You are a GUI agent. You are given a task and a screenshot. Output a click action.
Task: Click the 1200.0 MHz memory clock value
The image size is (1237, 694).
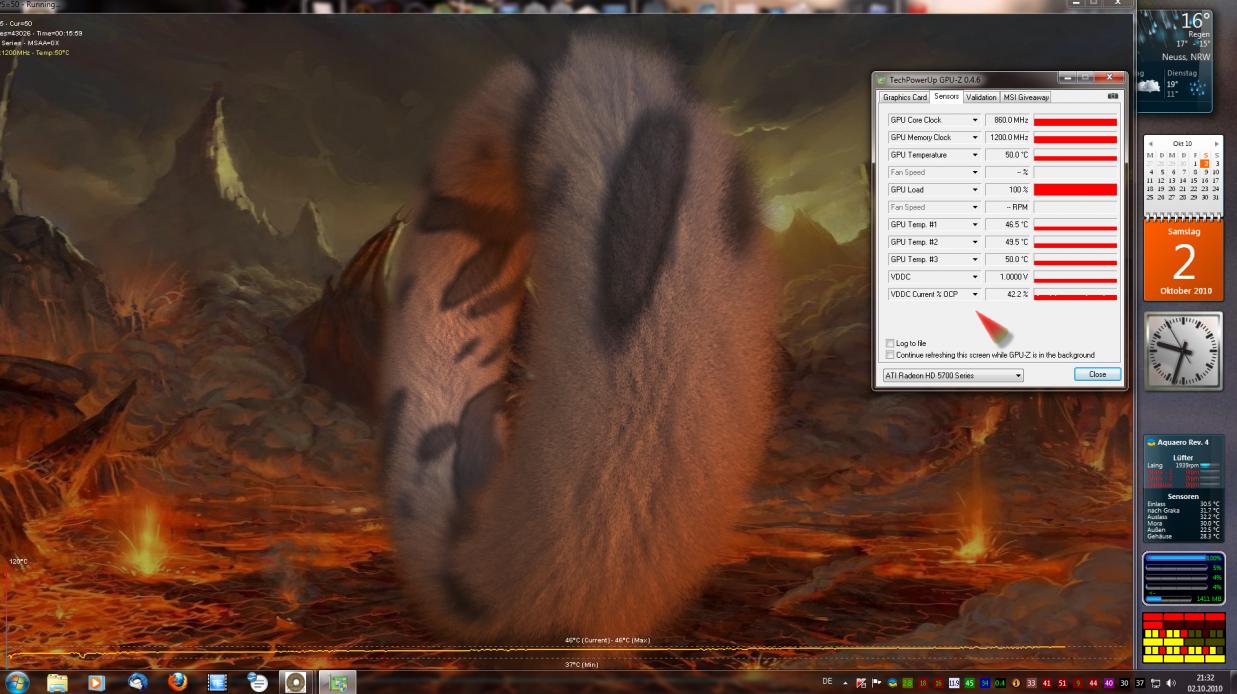click(x=1007, y=138)
